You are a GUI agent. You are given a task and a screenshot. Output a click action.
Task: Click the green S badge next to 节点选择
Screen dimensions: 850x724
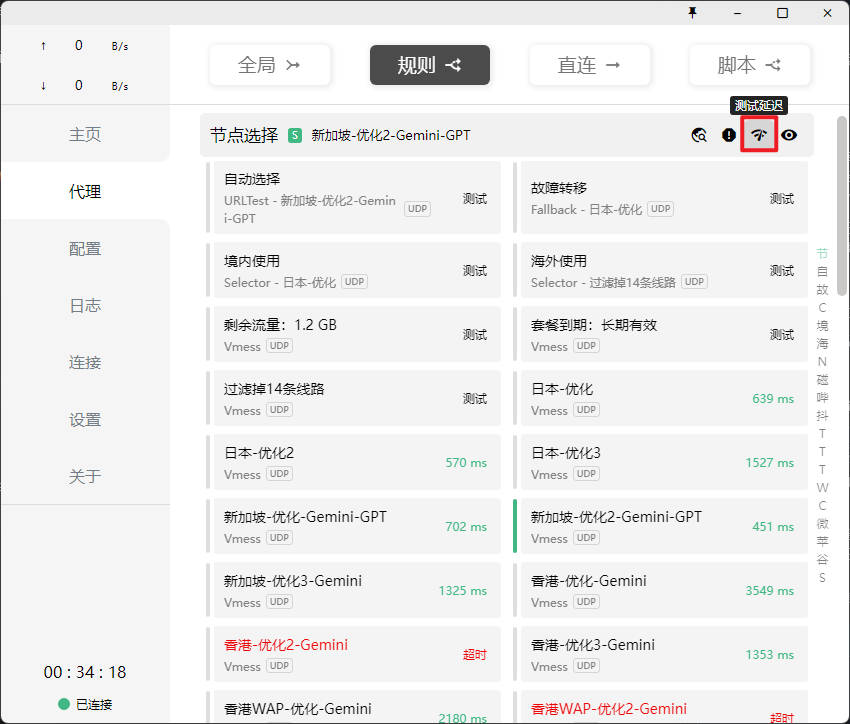[x=294, y=135]
